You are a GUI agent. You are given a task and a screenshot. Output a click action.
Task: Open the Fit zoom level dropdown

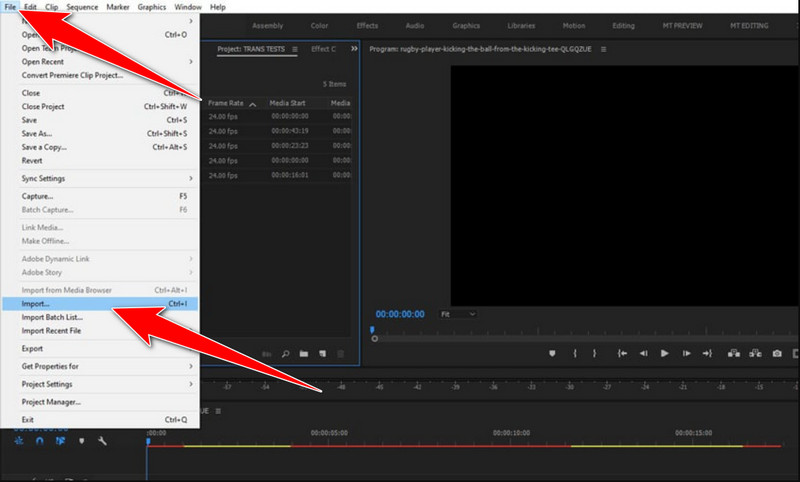pos(458,314)
